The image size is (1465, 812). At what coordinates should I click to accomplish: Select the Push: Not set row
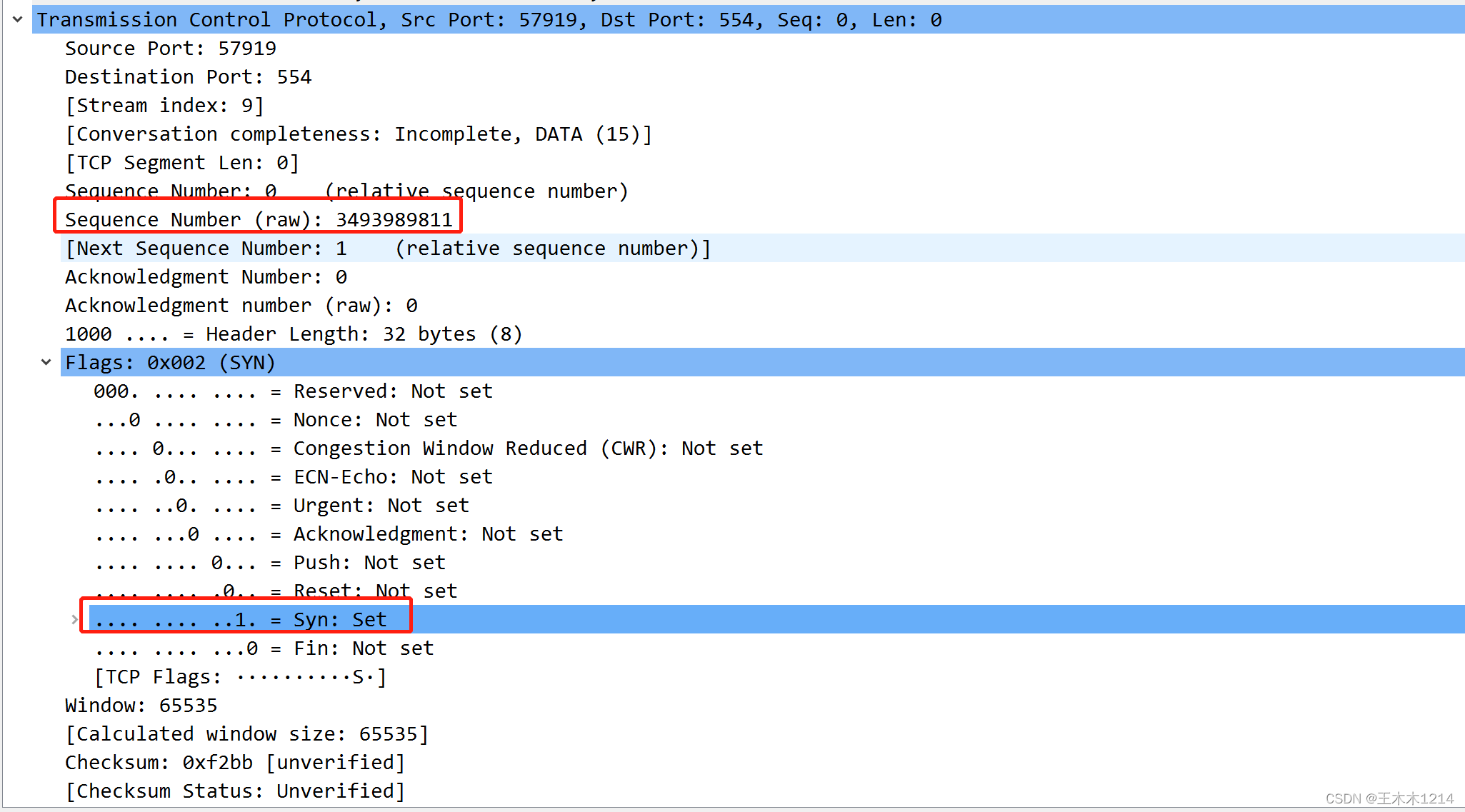[x=270, y=563]
